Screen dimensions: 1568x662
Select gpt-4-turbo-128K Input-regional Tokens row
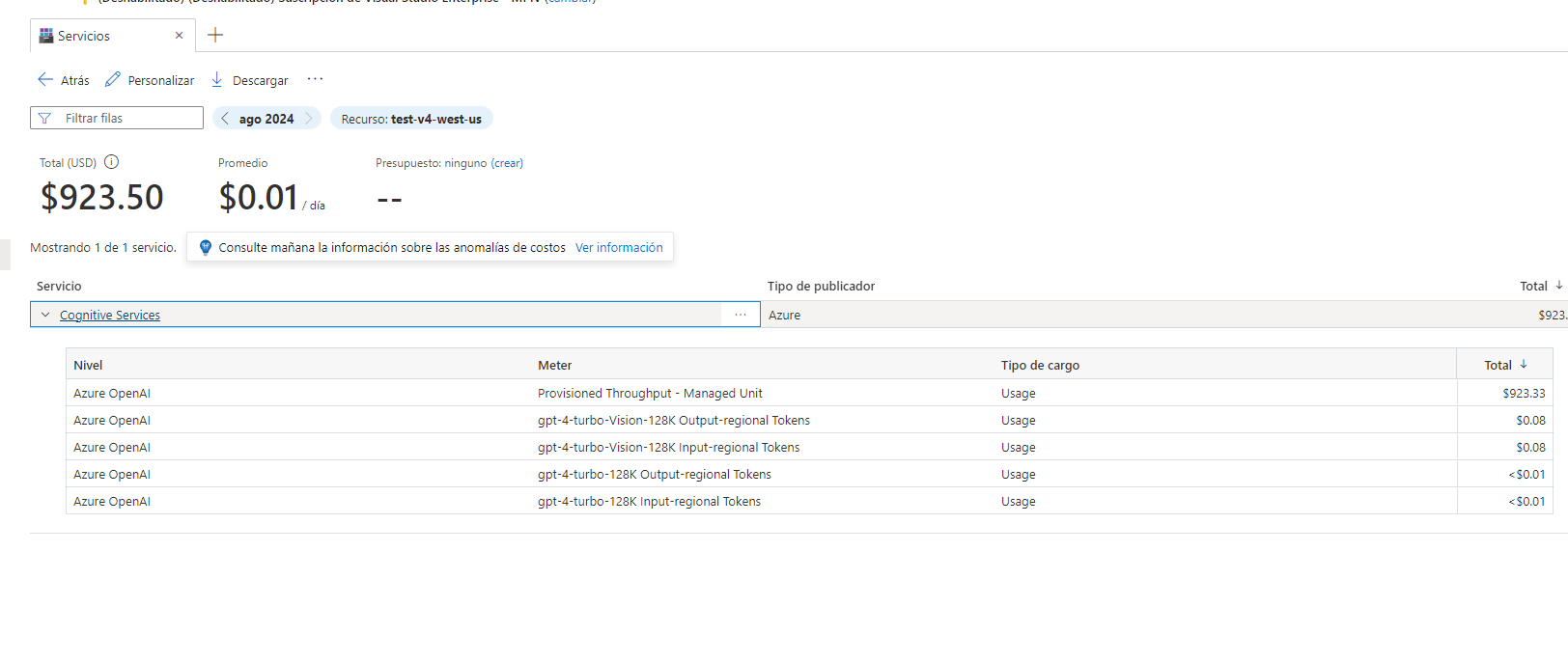click(x=809, y=501)
